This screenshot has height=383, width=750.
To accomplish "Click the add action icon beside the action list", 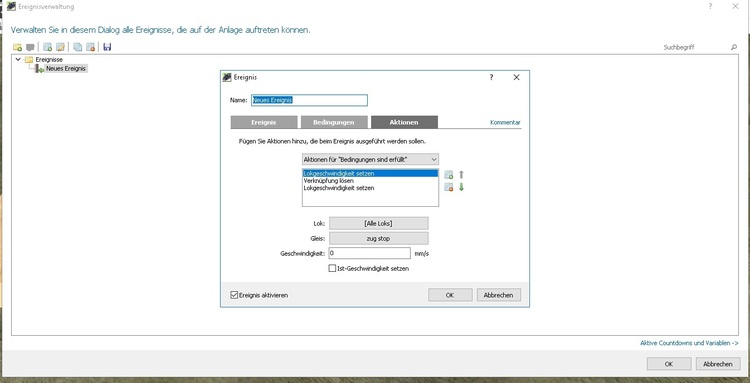I will tap(449, 175).
